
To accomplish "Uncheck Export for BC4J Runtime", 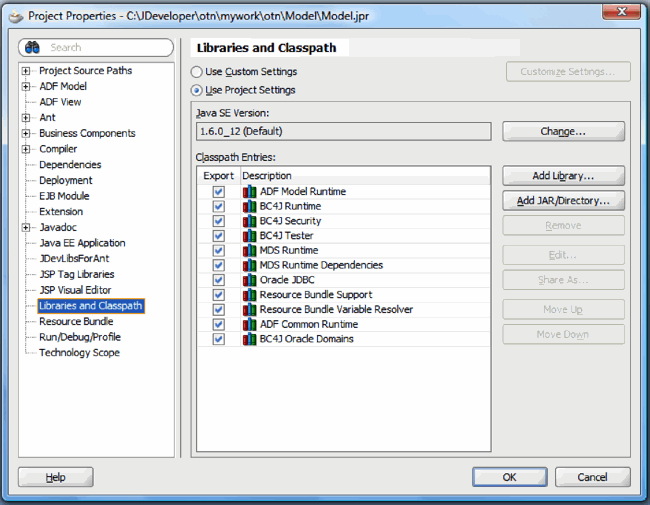I will (x=219, y=206).
